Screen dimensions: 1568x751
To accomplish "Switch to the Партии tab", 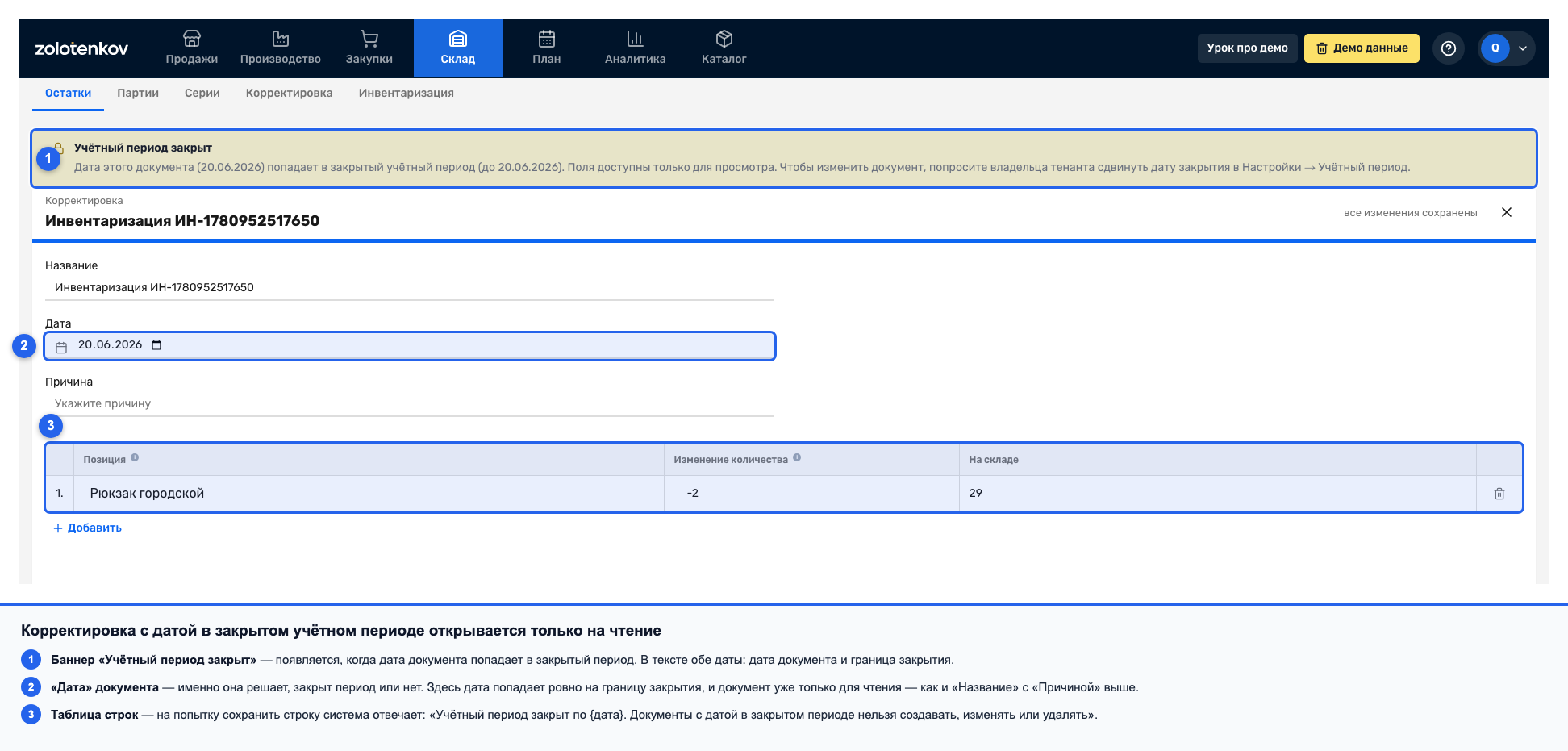I will [138, 94].
